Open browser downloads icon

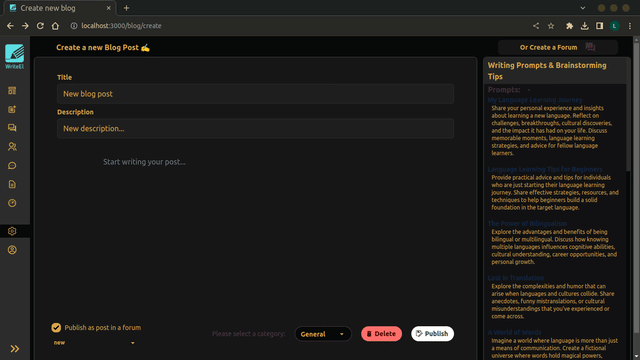coord(584,26)
